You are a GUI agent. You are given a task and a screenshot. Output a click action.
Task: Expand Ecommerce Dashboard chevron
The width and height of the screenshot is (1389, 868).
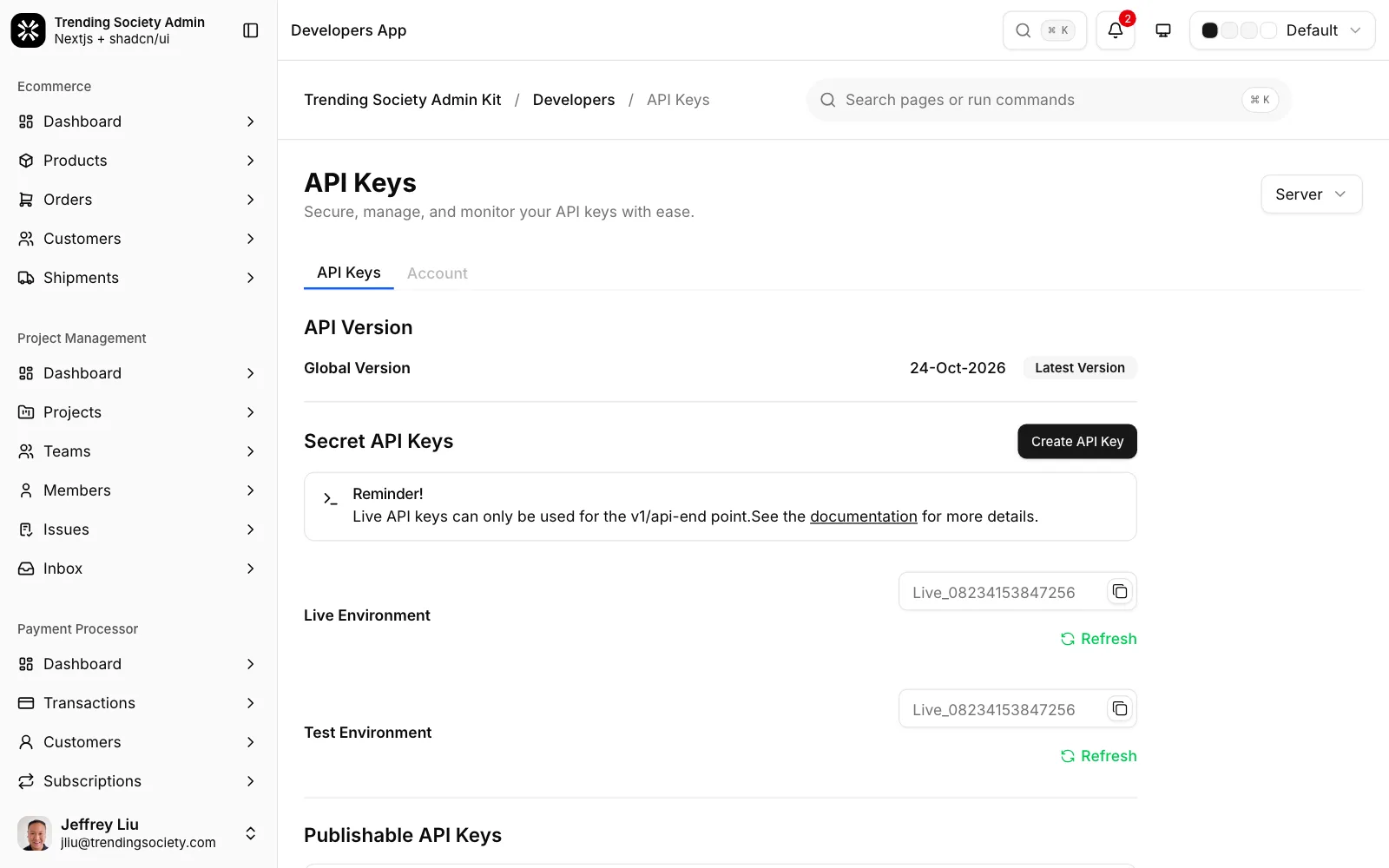pyautogui.click(x=250, y=122)
